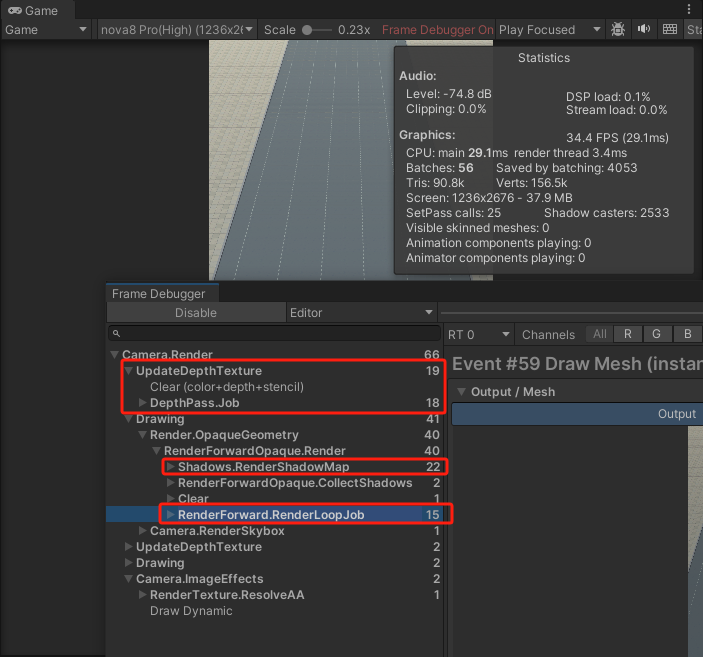Click the Channels label
The image size is (703, 657).
coord(548,335)
